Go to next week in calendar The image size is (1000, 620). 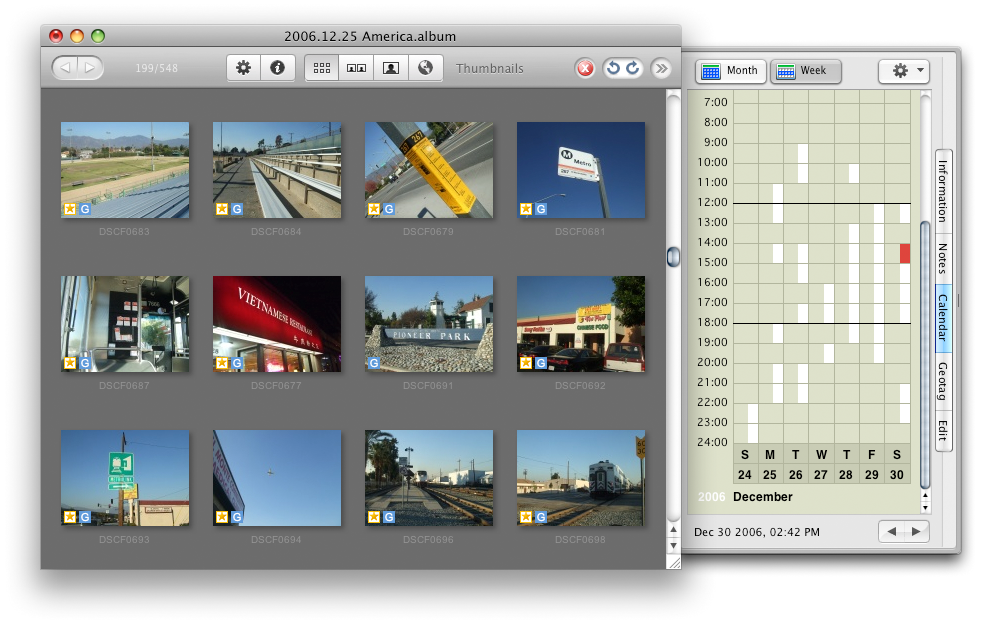[916, 531]
